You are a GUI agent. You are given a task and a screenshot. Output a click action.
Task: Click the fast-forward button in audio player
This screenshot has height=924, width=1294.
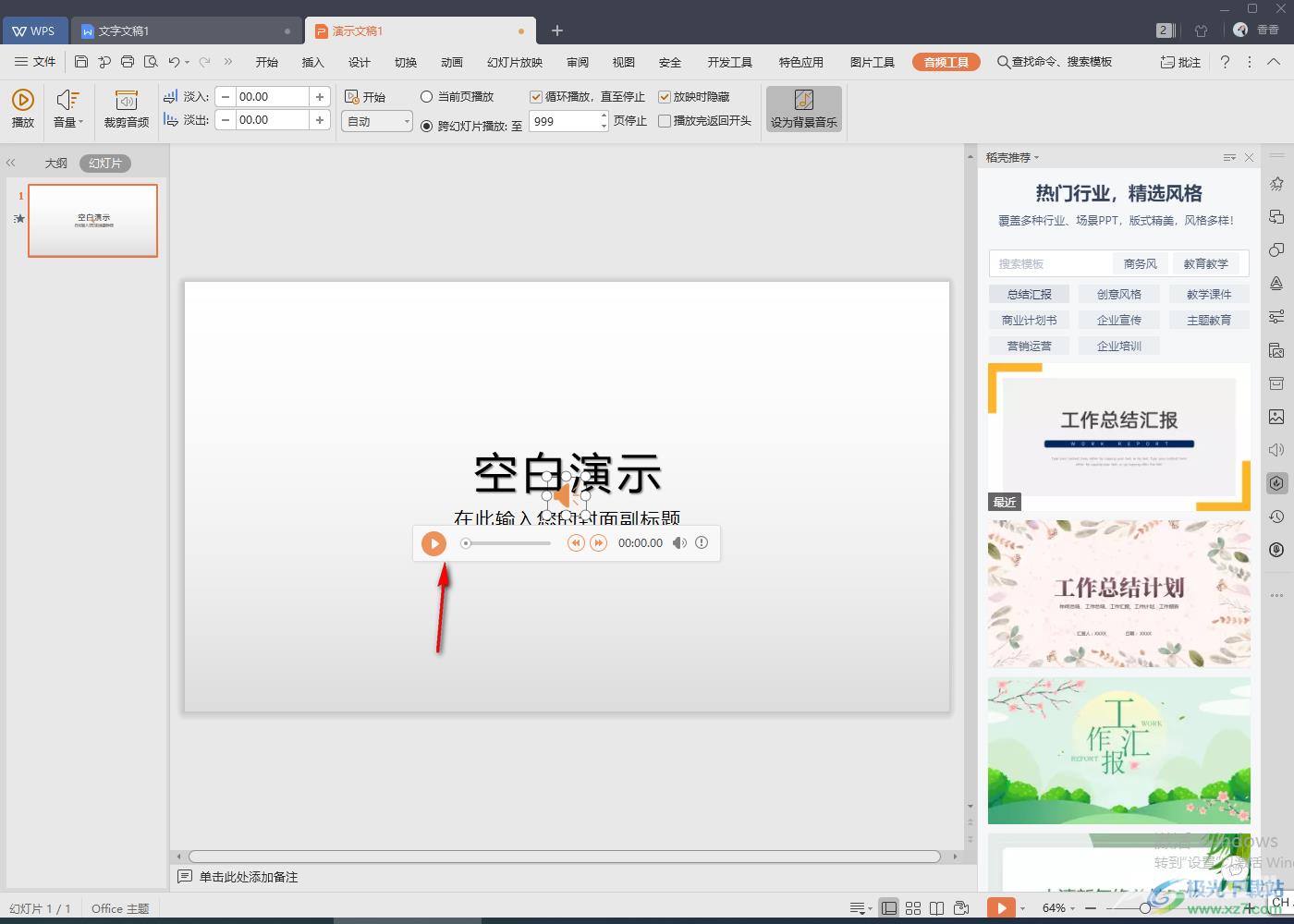click(599, 543)
